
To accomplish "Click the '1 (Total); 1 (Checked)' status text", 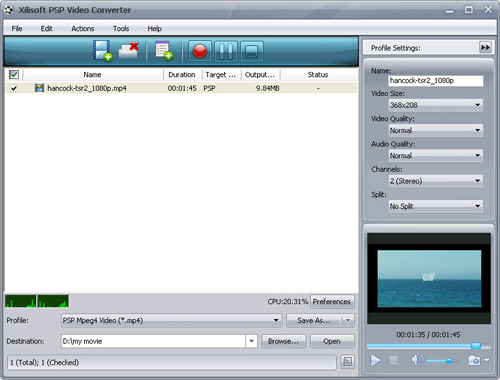I will (44, 362).
